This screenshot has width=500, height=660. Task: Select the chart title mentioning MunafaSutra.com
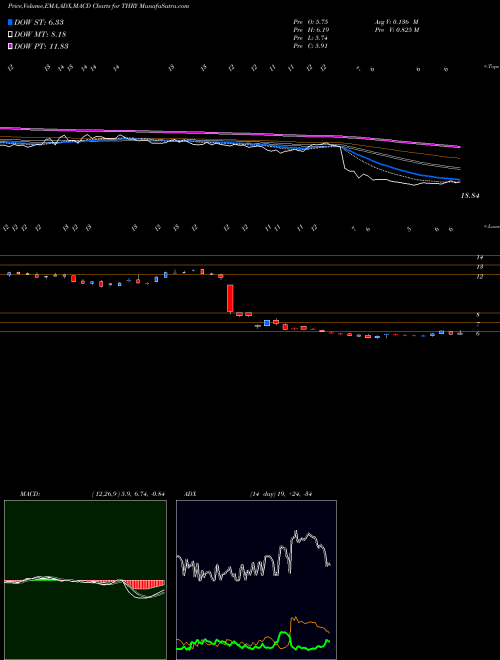tap(98, 7)
